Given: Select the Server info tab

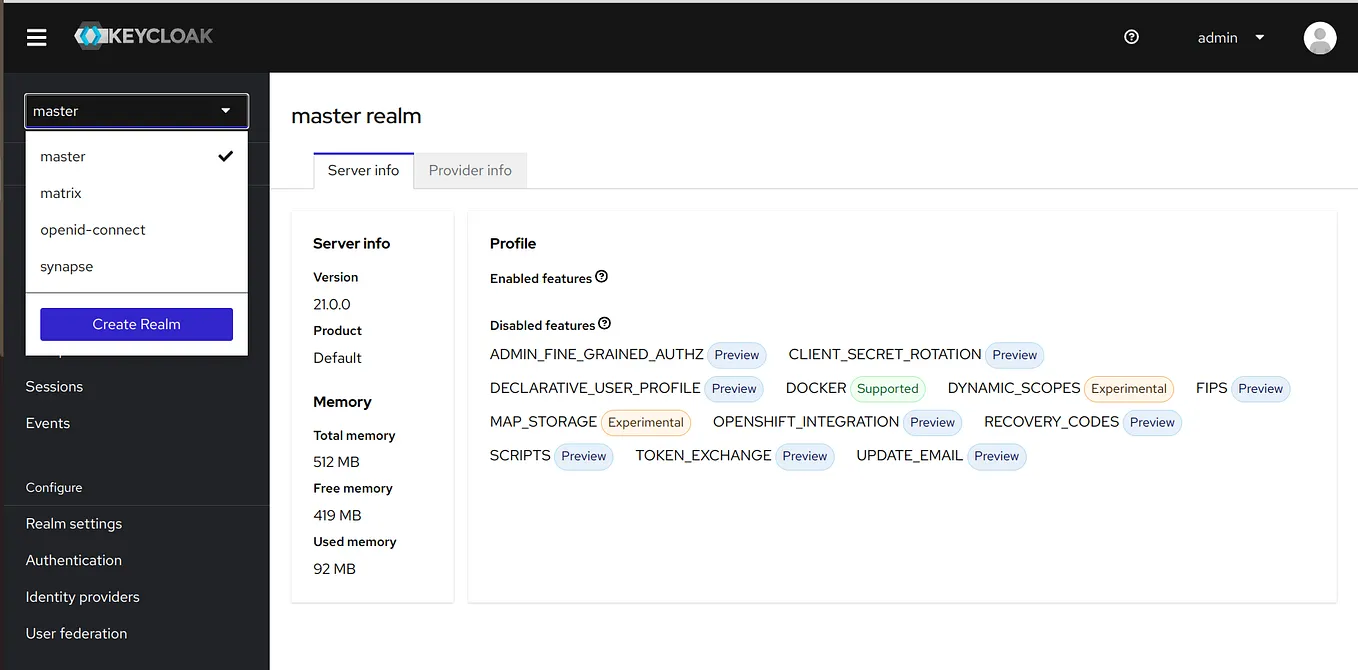Looking at the screenshot, I should (363, 170).
